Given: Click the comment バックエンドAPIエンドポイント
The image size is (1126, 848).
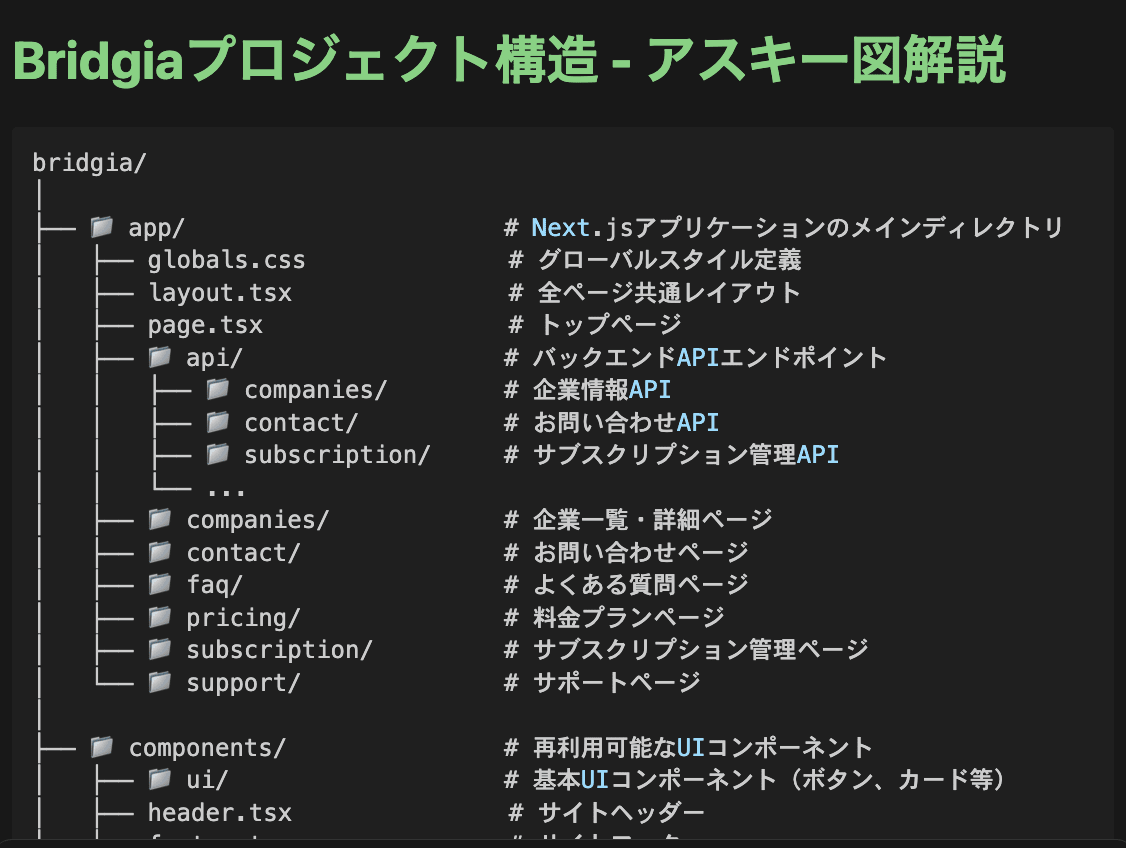Looking at the screenshot, I should click(710, 358).
